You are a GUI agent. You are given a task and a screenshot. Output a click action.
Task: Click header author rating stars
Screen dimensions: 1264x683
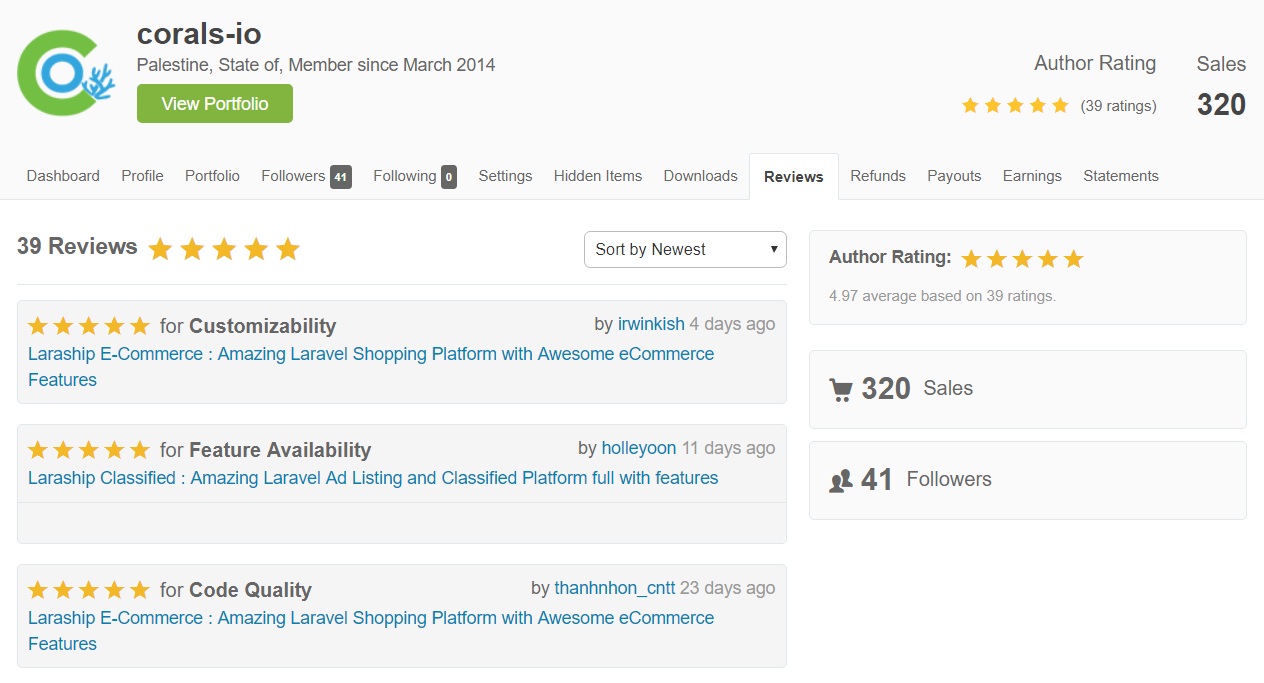coord(1015,105)
